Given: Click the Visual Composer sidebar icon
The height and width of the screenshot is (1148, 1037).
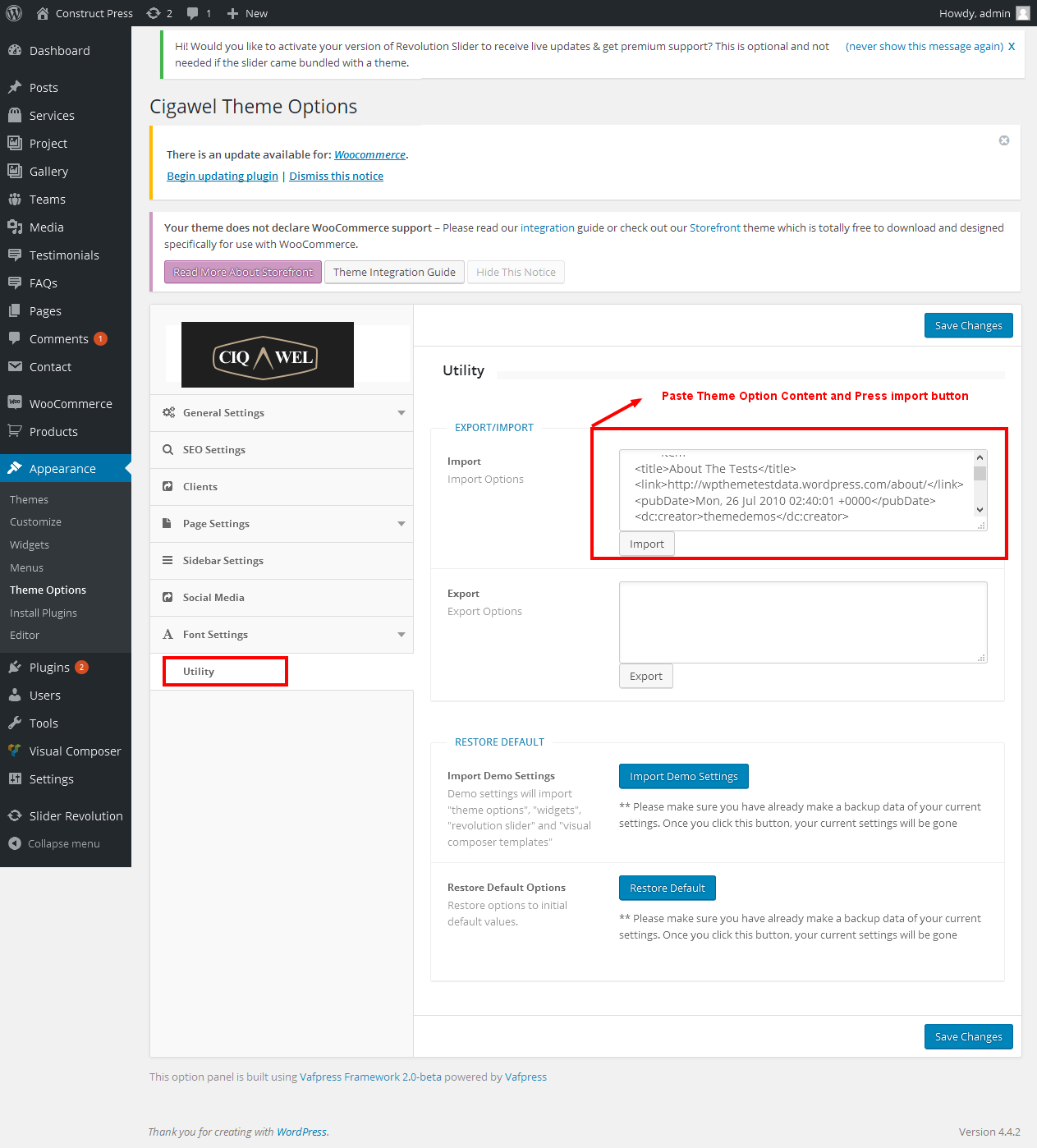Looking at the screenshot, I should pyautogui.click(x=15, y=751).
